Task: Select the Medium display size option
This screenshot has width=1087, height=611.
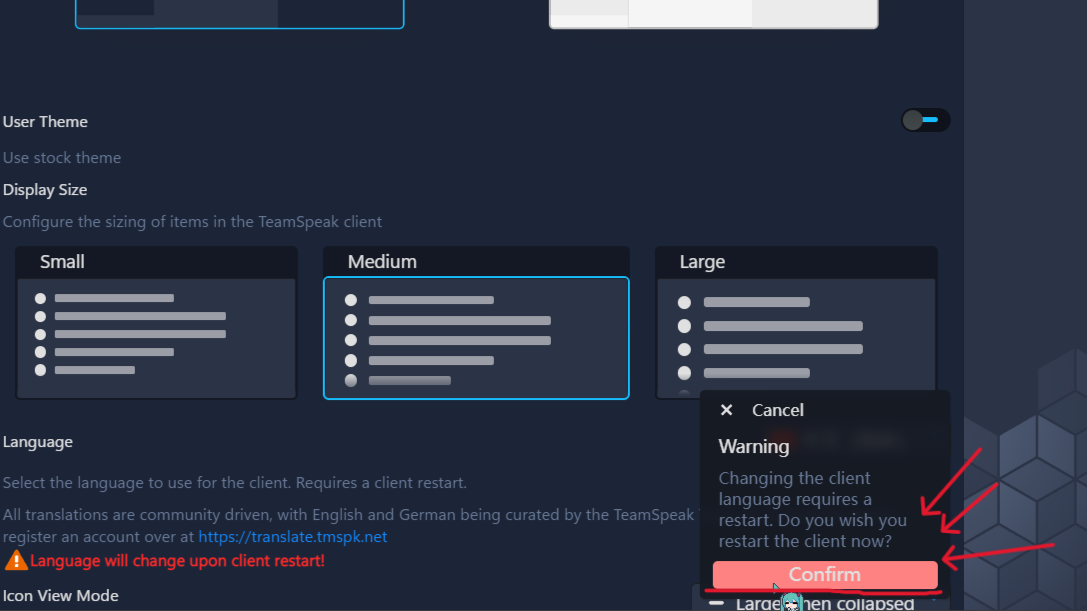Action: (x=476, y=337)
